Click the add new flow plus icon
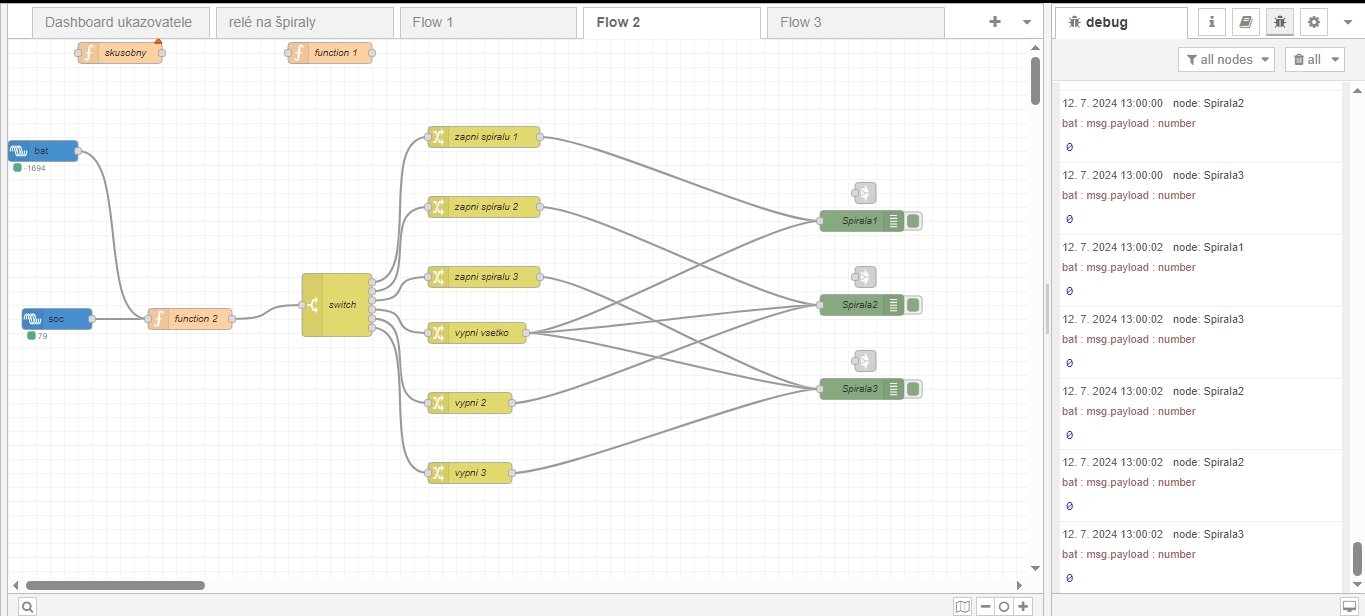The width and height of the screenshot is (1365, 616). pyautogui.click(x=994, y=22)
